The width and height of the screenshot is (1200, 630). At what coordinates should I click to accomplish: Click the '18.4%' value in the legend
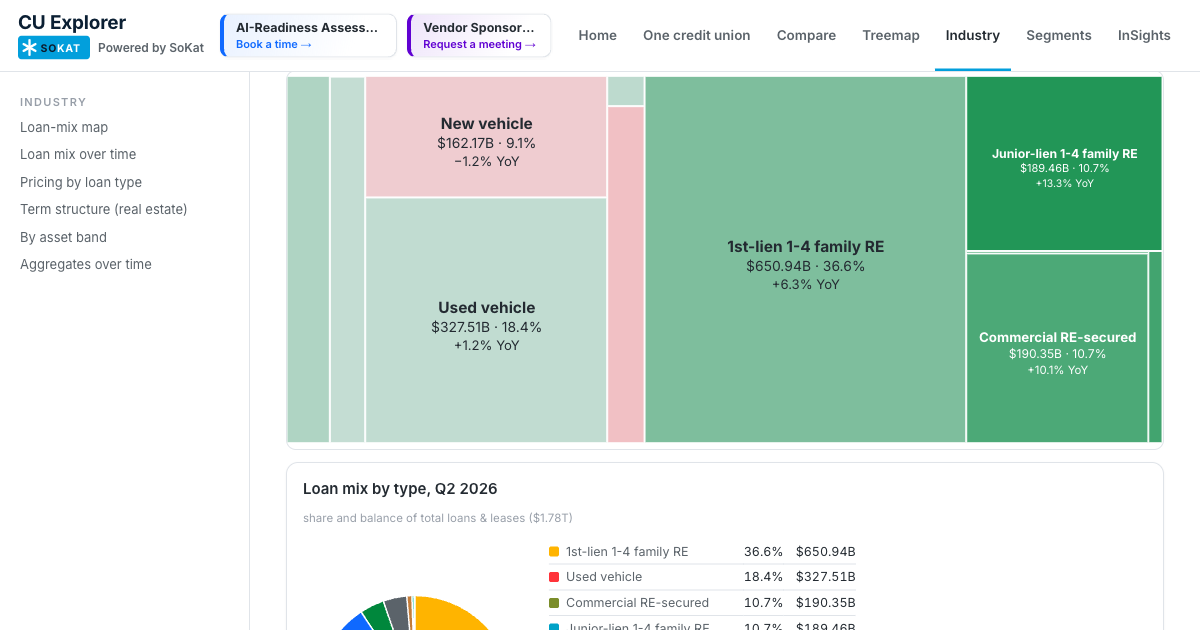pyautogui.click(x=764, y=577)
